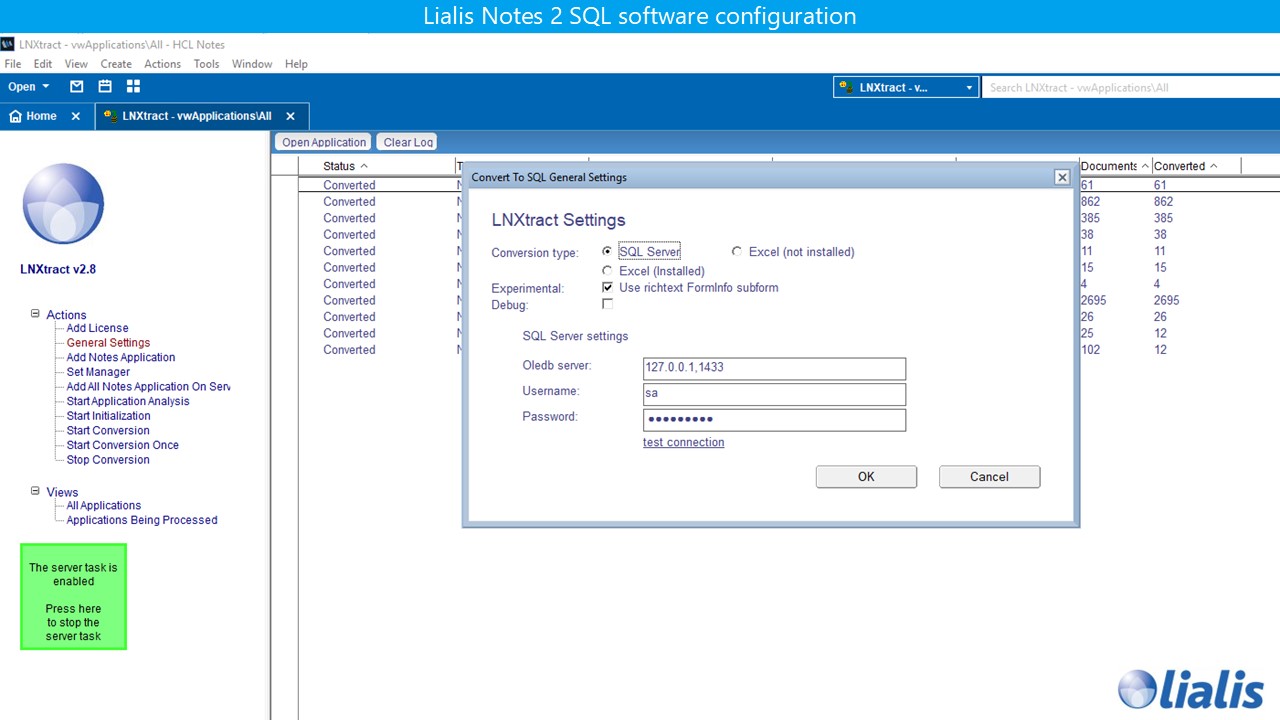Open the Mail icon in toolbar
Viewport: 1280px width, 720px height.
pos(76,87)
